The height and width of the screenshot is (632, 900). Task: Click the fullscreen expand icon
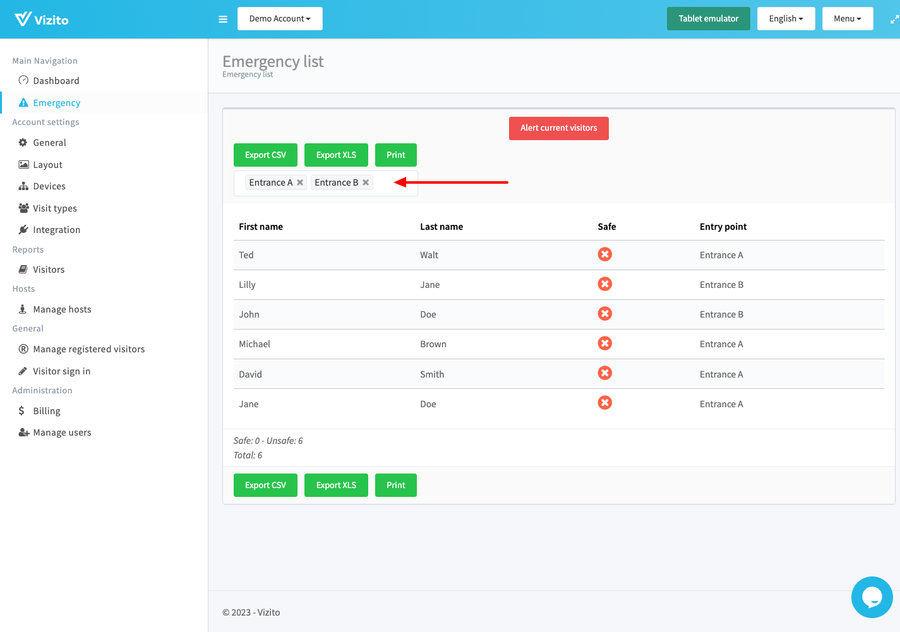tap(894, 19)
